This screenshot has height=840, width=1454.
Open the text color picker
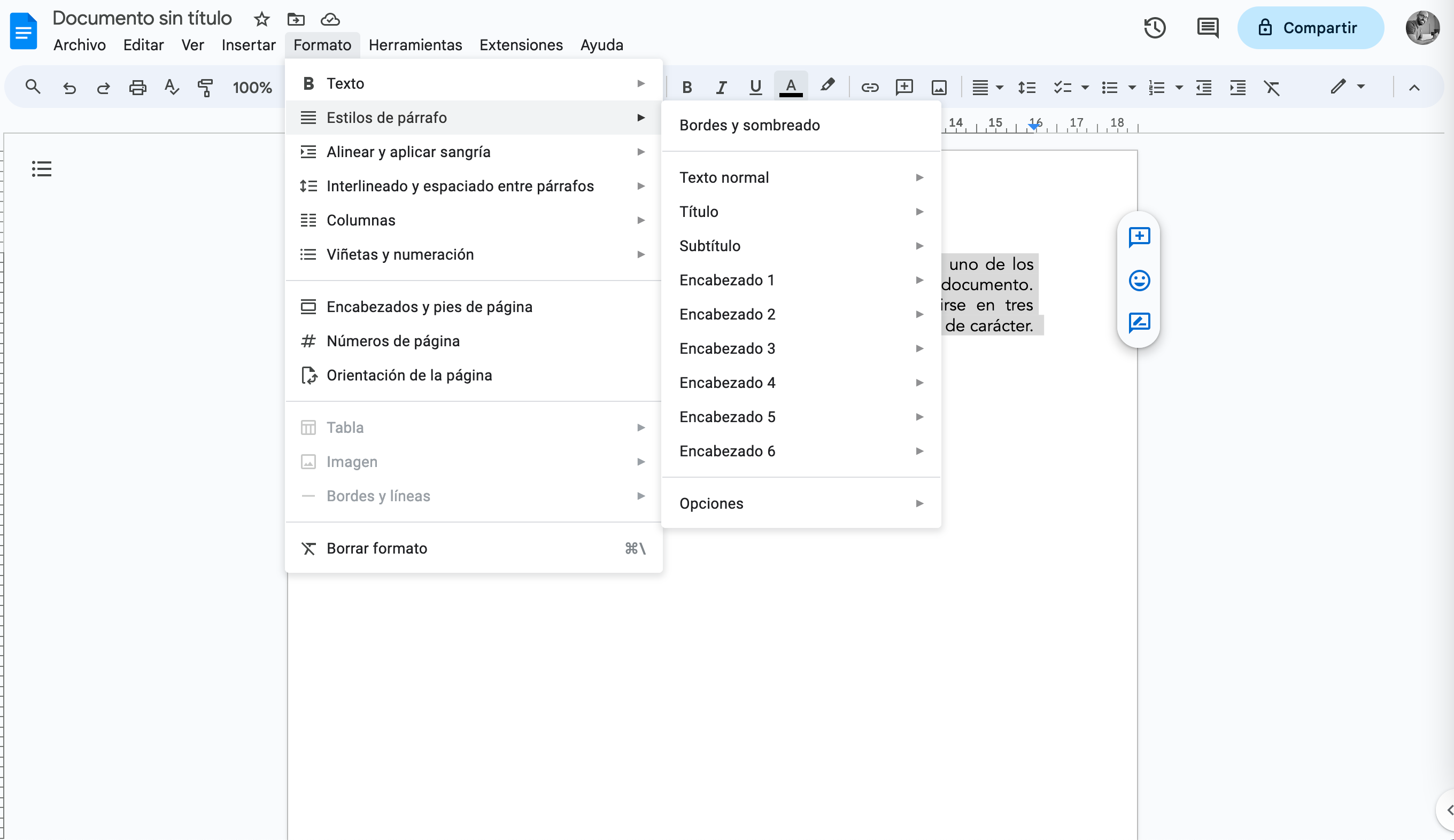tap(791, 88)
